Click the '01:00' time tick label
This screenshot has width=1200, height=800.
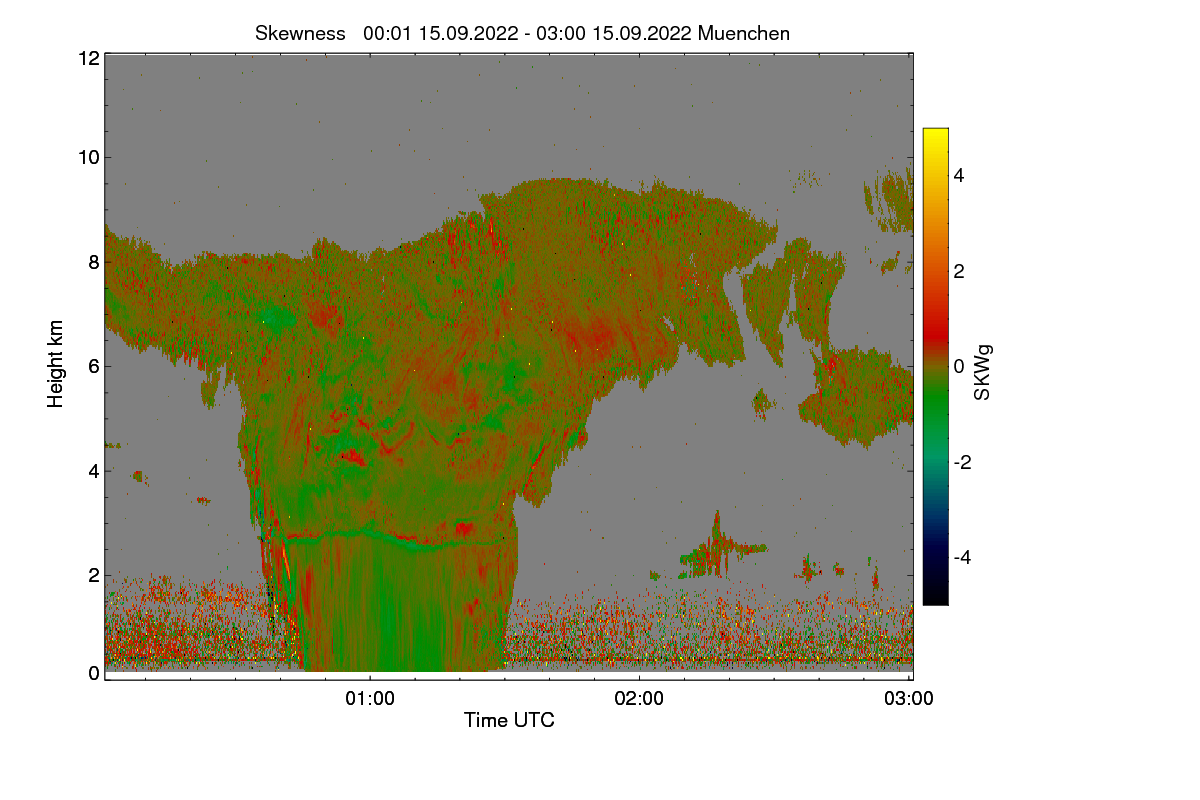point(370,699)
